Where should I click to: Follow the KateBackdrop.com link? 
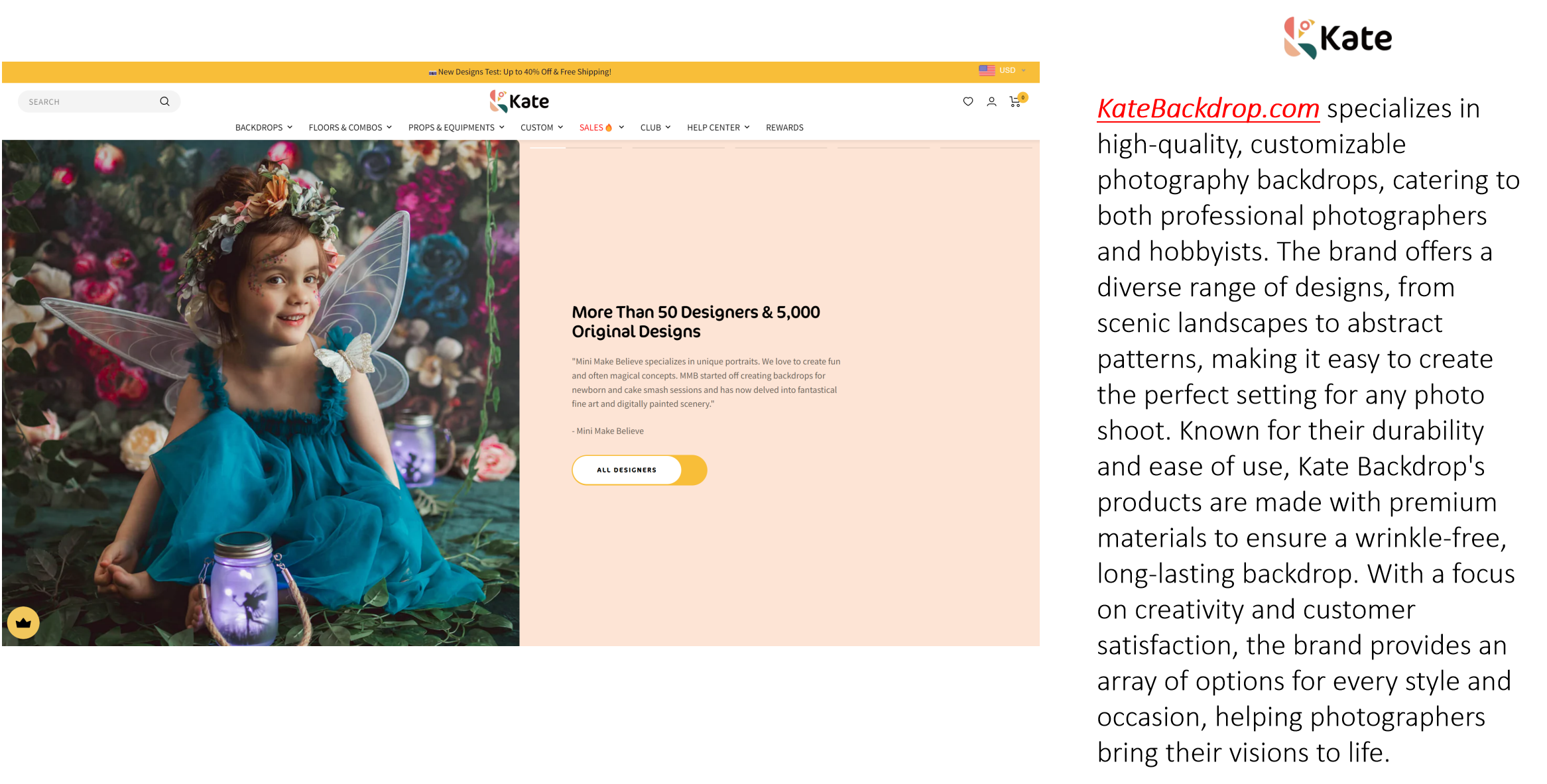(1207, 109)
